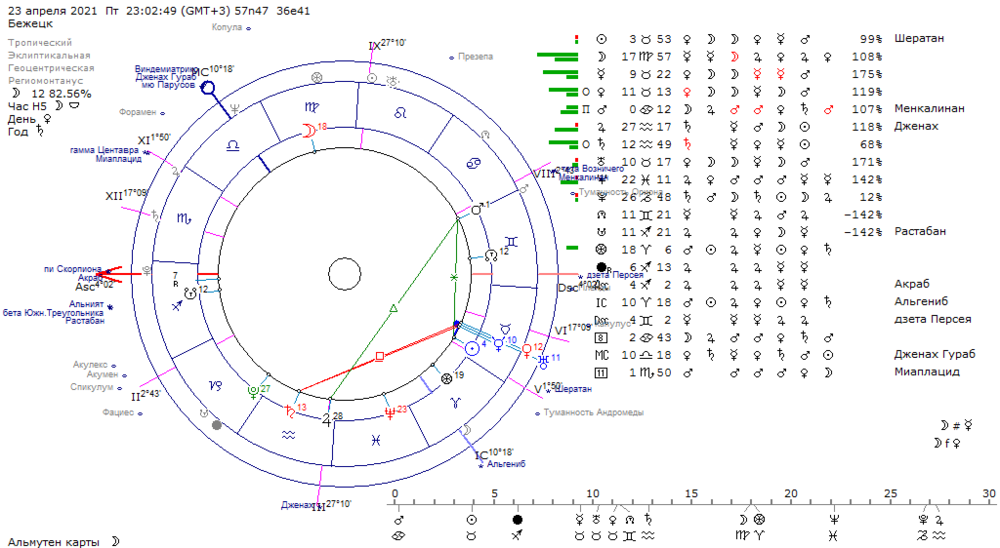Select the Презепа star label near the top
The image size is (1000, 548).
coord(475,57)
